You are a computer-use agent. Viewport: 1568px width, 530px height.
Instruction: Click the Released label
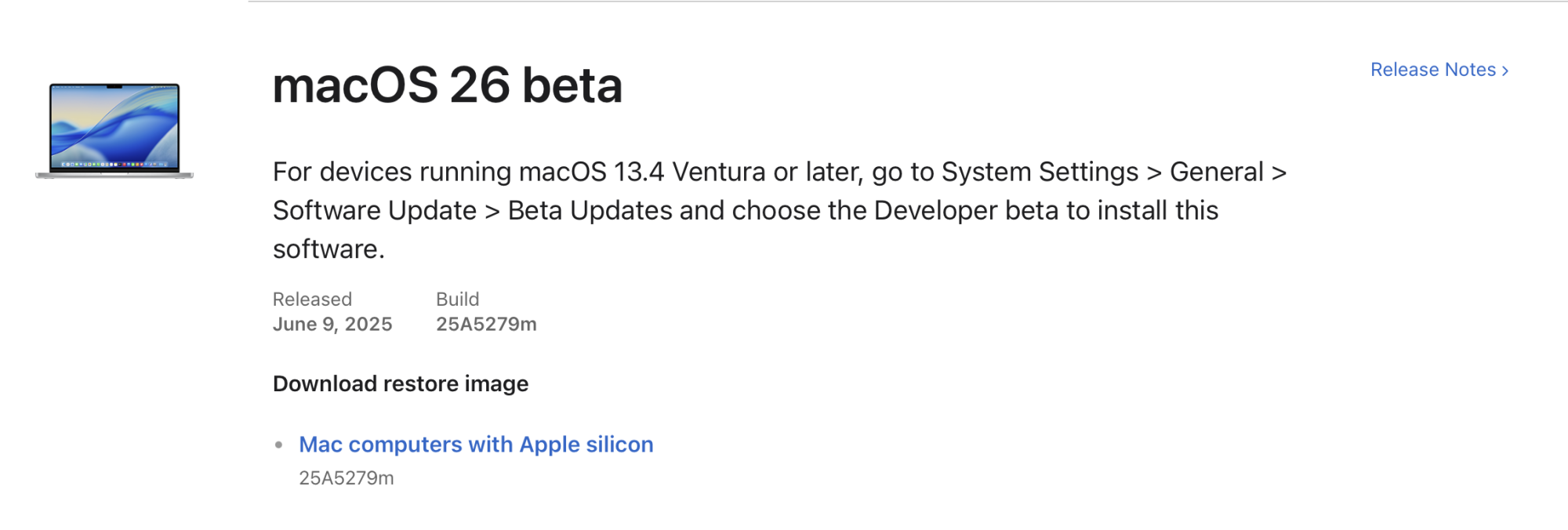(x=312, y=299)
